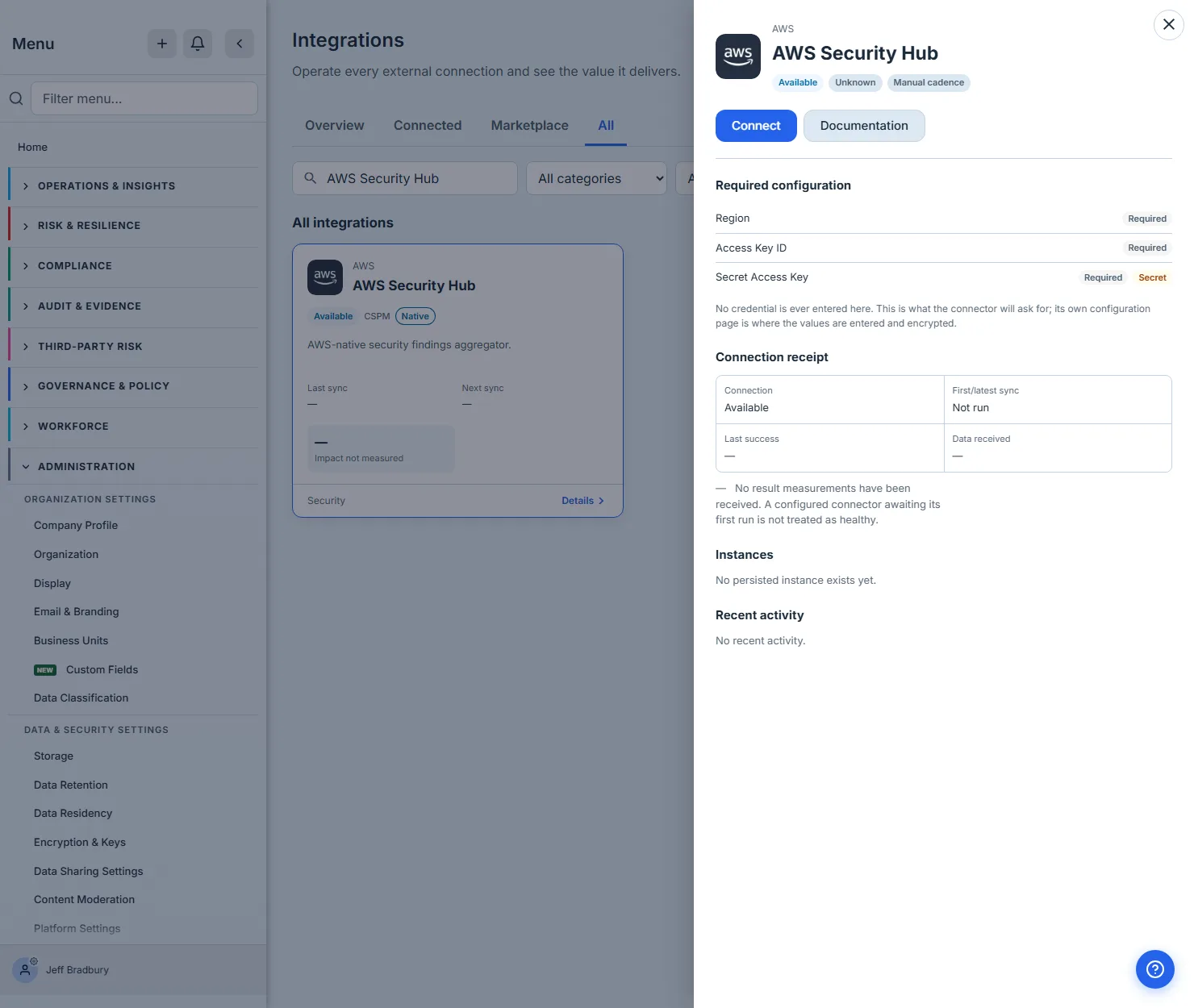The width and height of the screenshot is (1194, 1008).
Task: Click Impact not measured box on card
Action: [381, 448]
